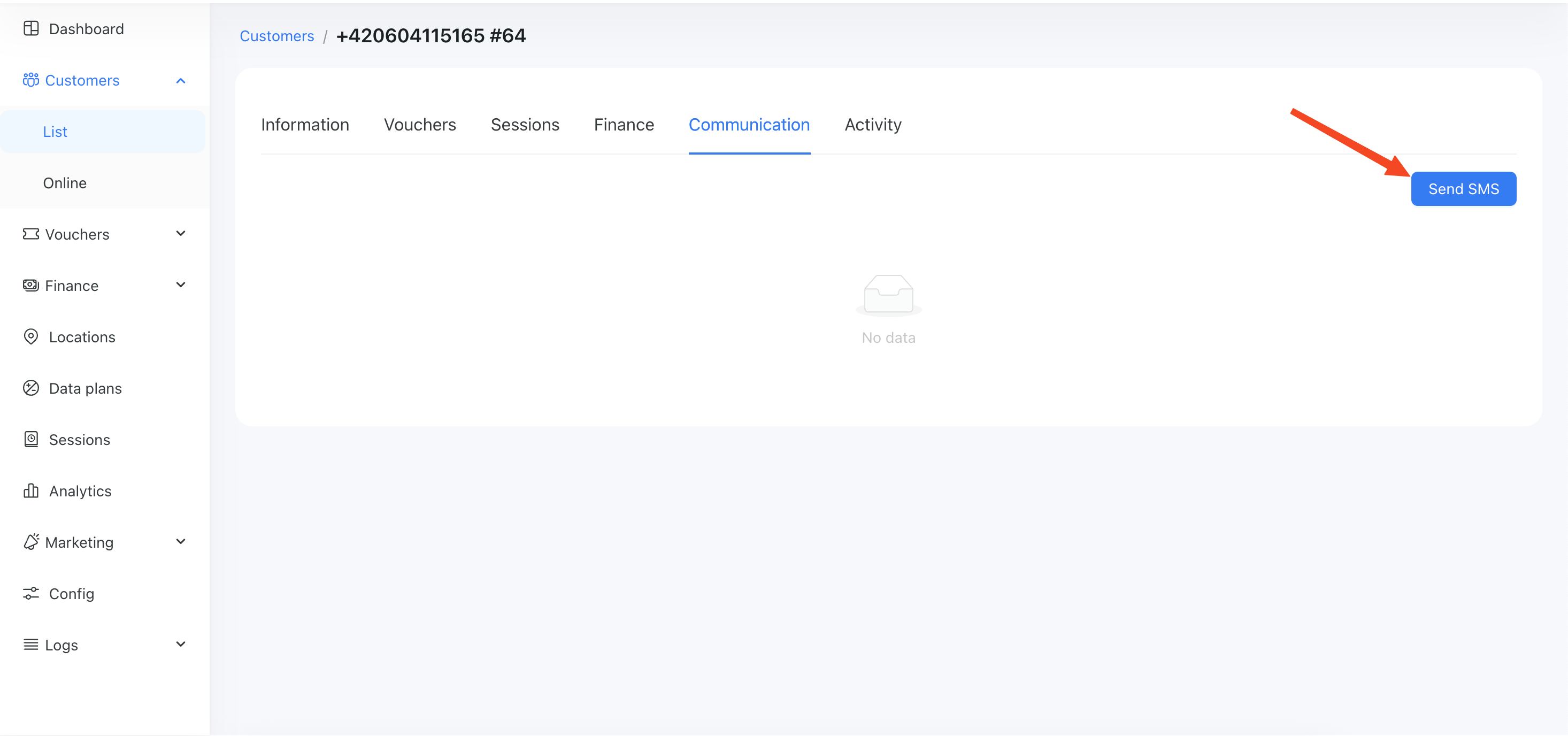Expand the Vouchers sidebar chevron
1568x736 pixels.
(x=180, y=234)
